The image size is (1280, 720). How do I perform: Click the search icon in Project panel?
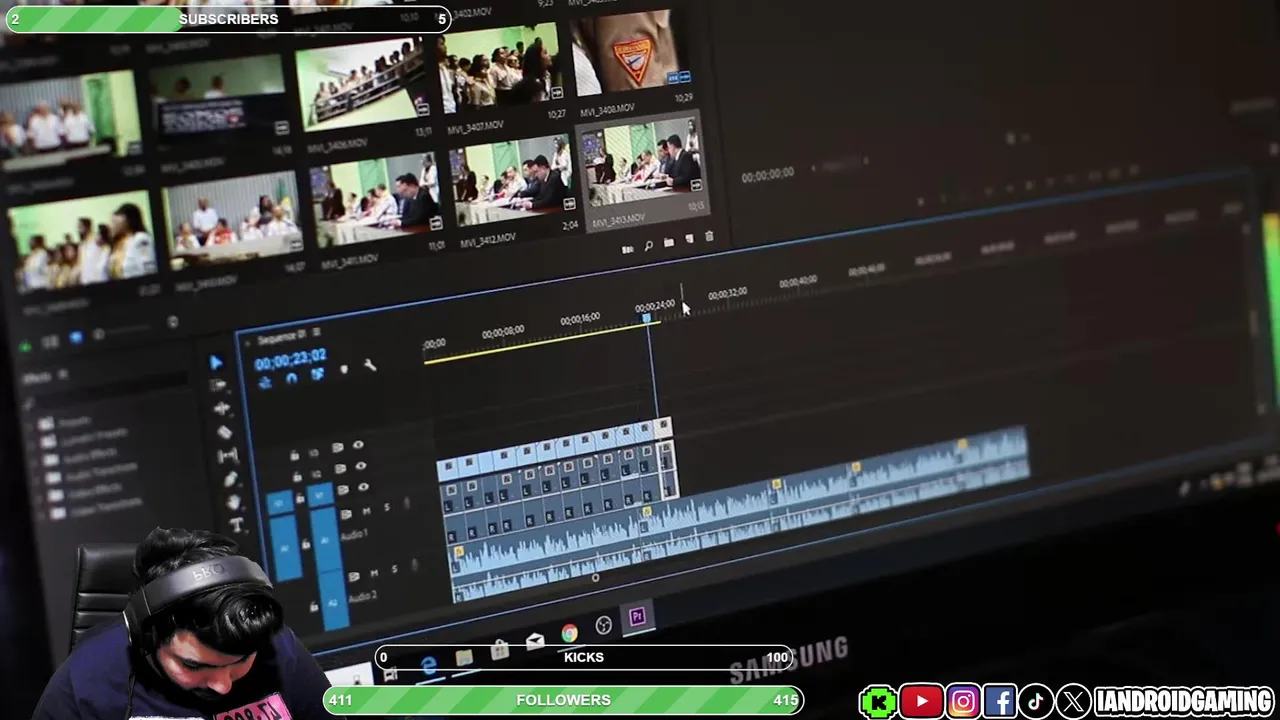coord(648,246)
